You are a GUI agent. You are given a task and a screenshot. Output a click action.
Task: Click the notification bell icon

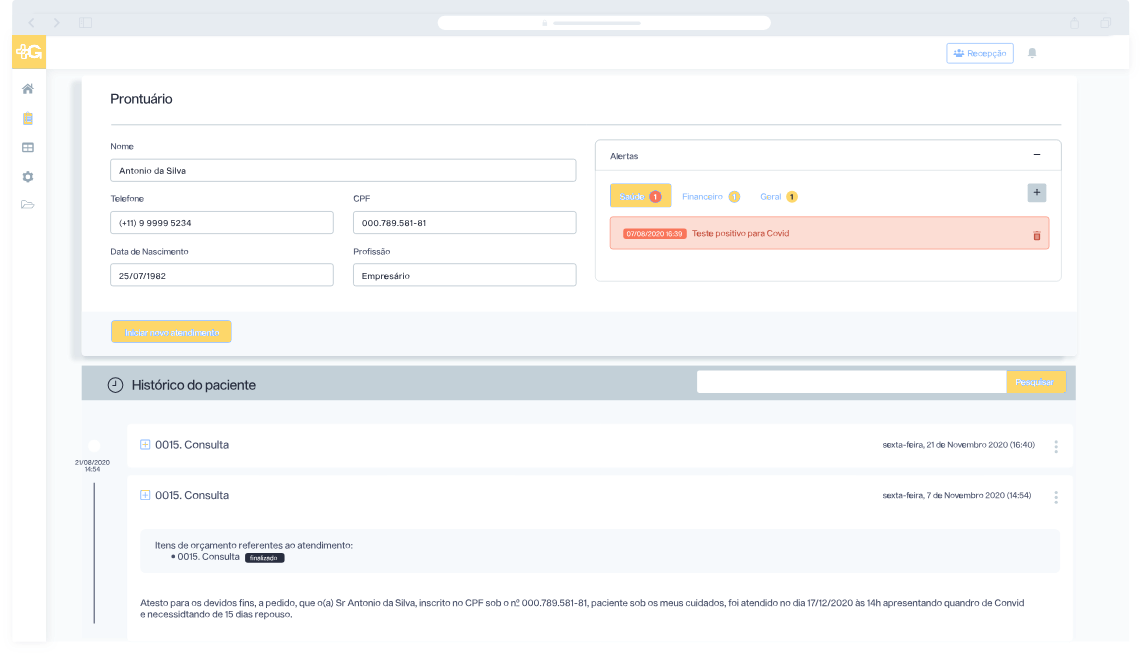click(x=1032, y=53)
